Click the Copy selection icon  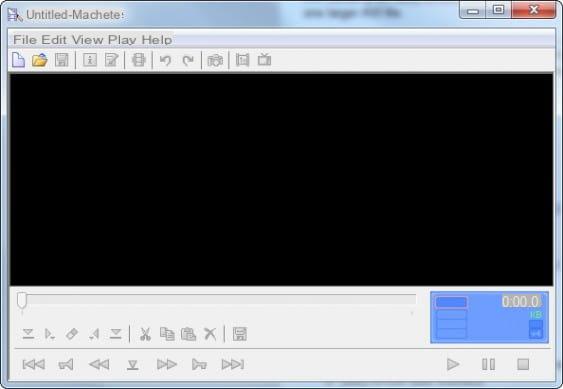click(167, 334)
